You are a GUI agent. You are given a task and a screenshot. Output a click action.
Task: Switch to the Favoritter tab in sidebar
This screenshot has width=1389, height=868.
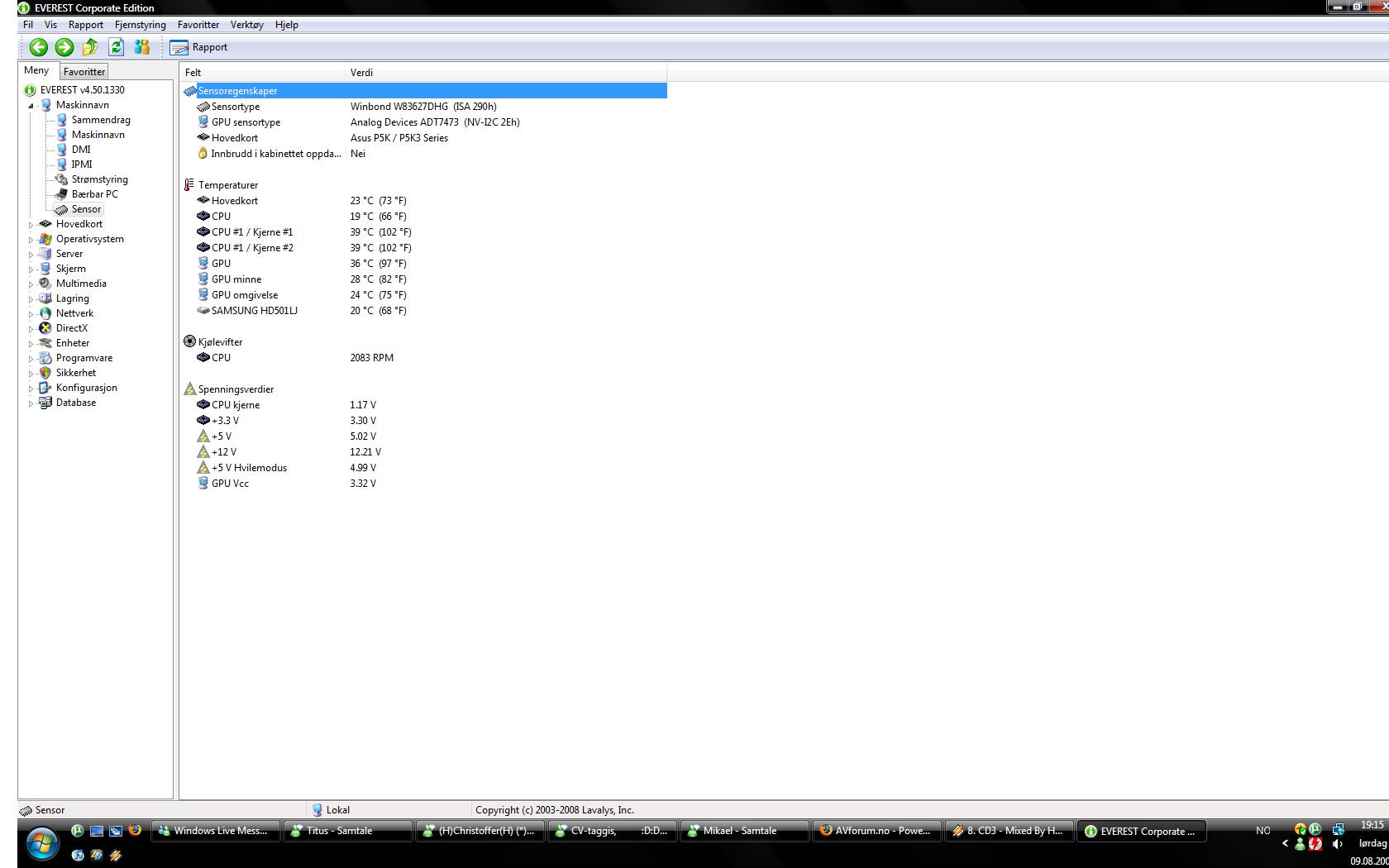[x=84, y=72]
